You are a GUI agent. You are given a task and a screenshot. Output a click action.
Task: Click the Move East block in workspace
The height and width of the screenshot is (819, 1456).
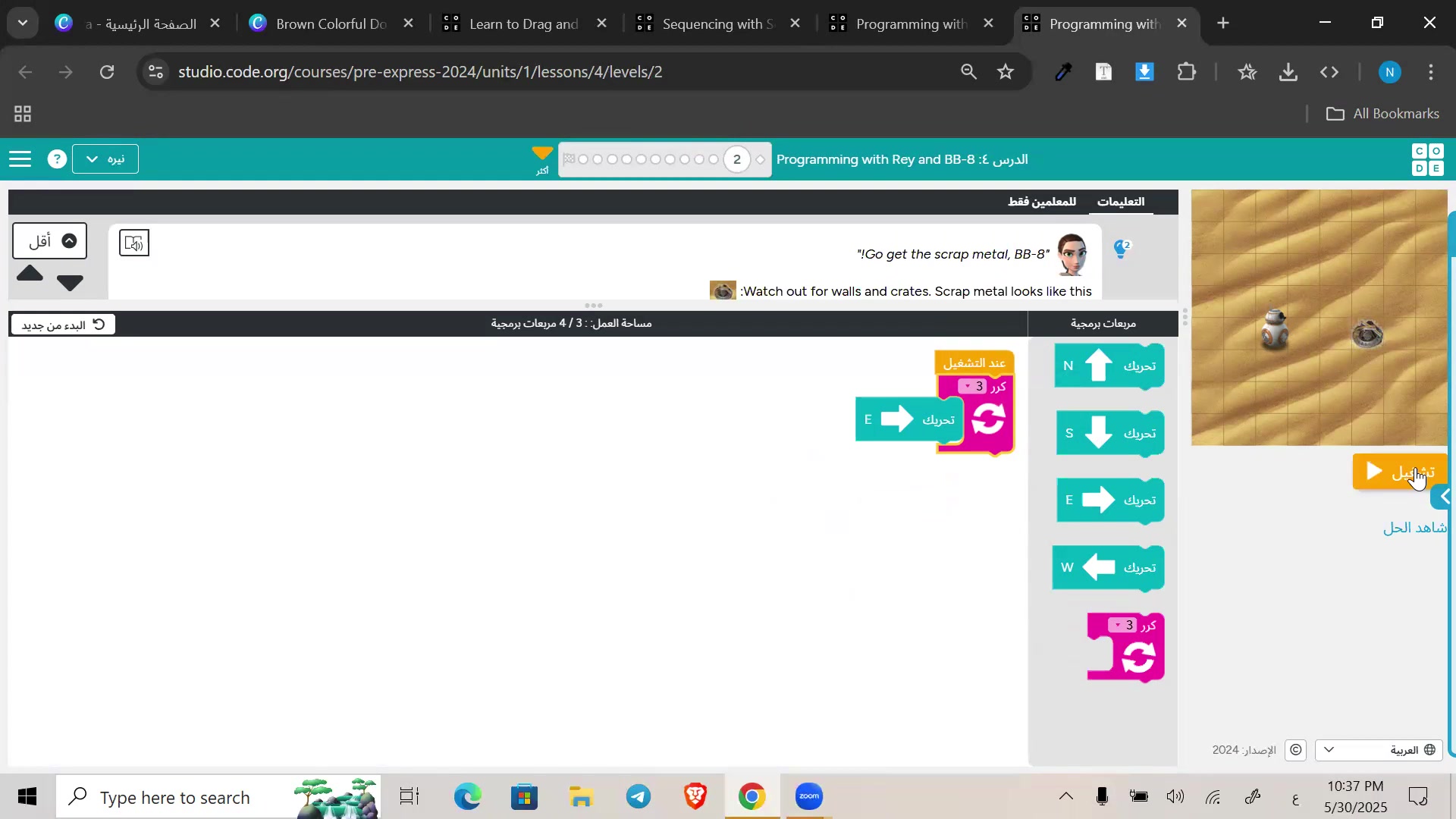point(909,419)
